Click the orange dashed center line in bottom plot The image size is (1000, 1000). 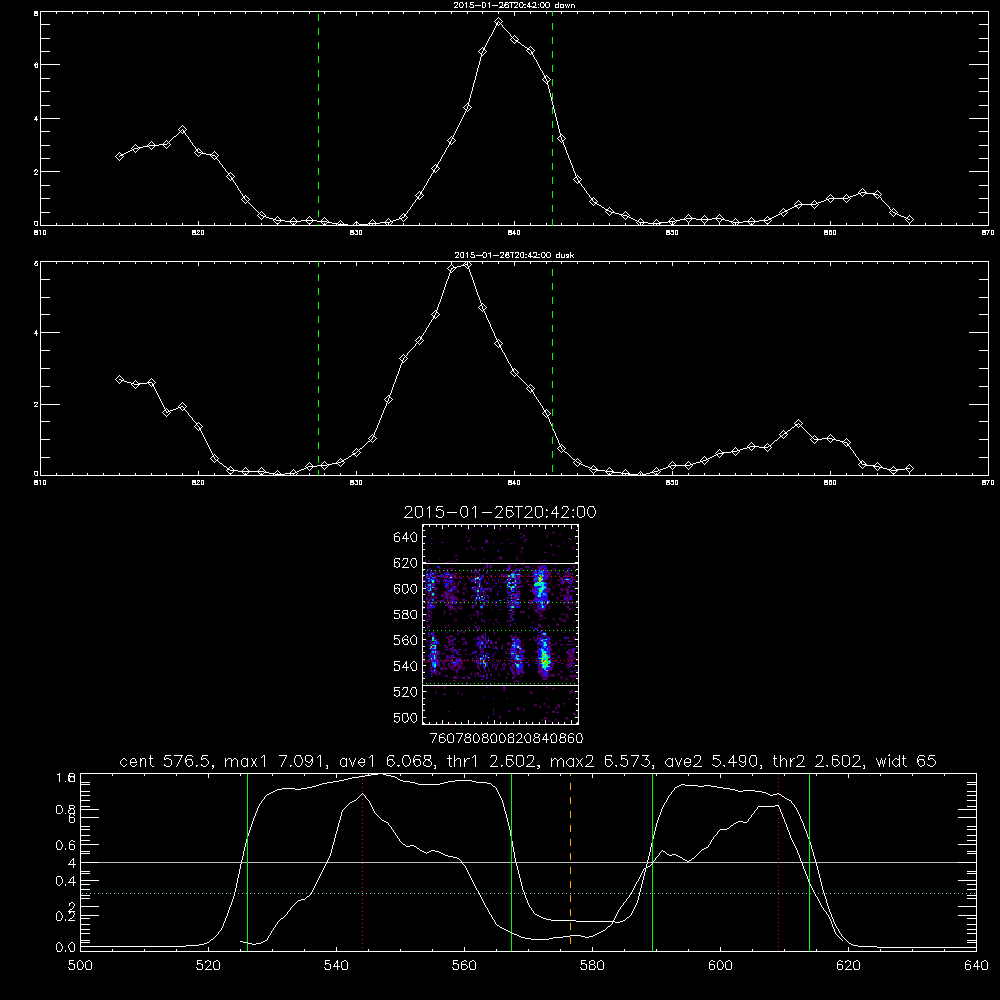570,861
